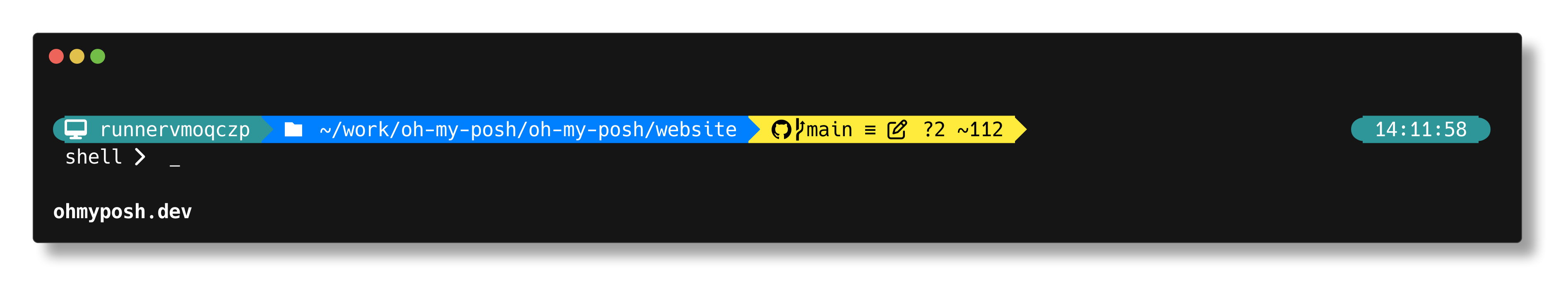
Task: Click the computer monitor icon
Action: 75,130
